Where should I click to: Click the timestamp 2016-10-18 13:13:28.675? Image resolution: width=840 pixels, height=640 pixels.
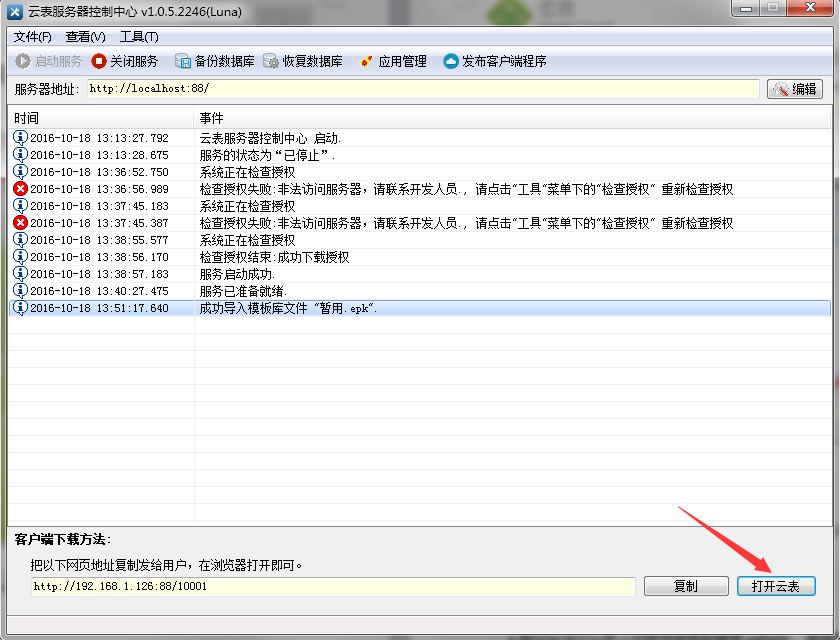[99, 155]
